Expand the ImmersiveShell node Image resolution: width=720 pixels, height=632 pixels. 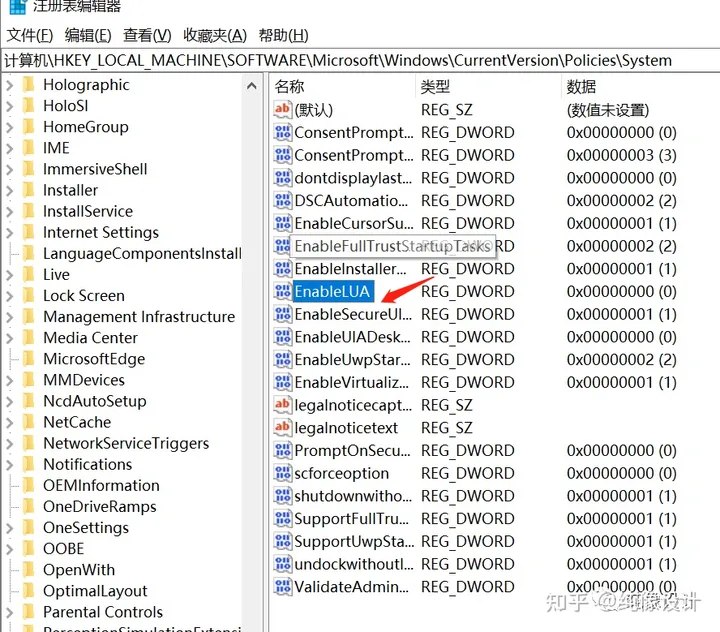pyautogui.click(x=10, y=169)
